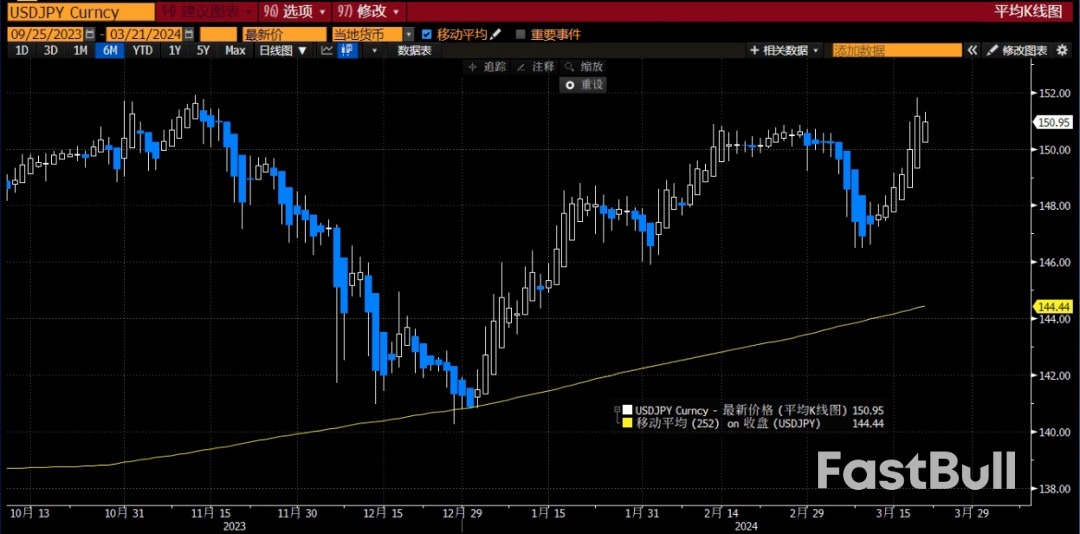1080x534 pixels.
Task: Enable the 重要事件 checkbox
Action: click(x=521, y=34)
